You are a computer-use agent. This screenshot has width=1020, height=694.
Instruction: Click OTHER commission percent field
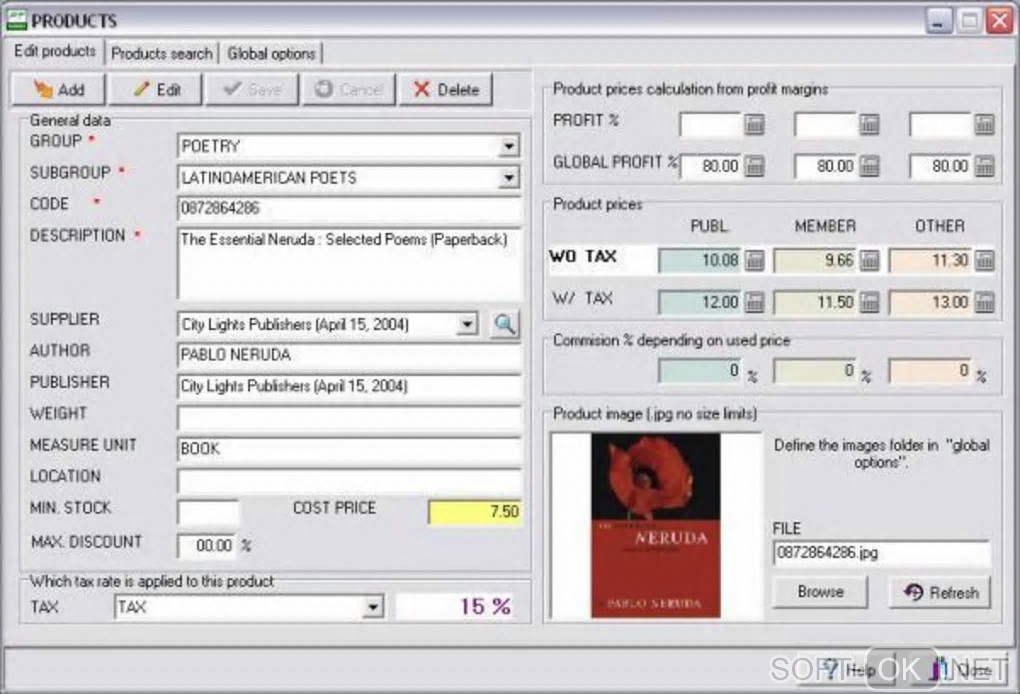(x=930, y=371)
